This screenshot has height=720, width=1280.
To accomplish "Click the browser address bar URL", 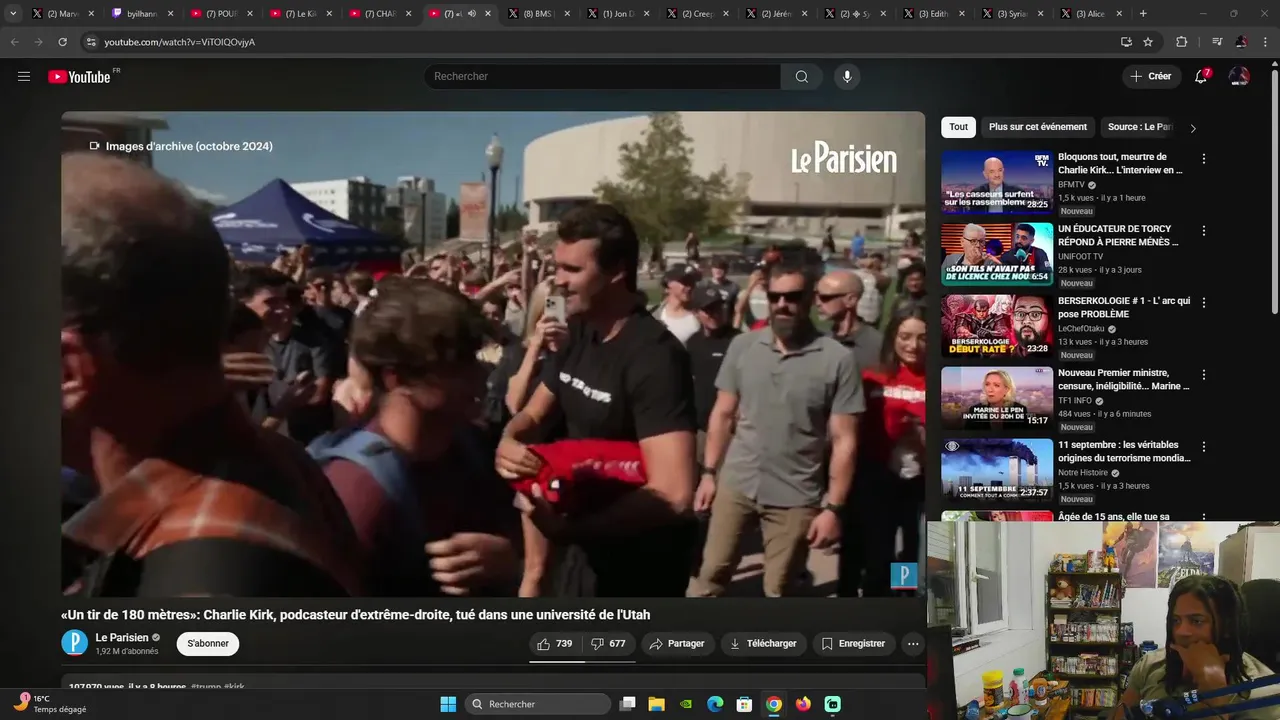I will 180,42.
